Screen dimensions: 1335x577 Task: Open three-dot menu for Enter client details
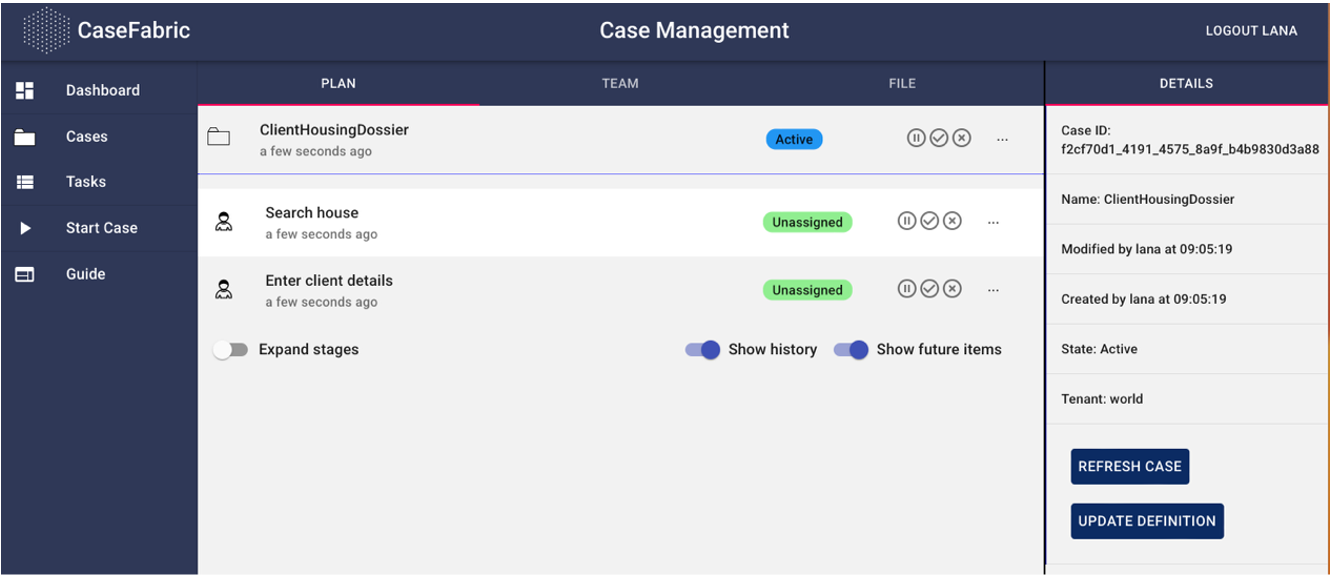click(993, 290)
